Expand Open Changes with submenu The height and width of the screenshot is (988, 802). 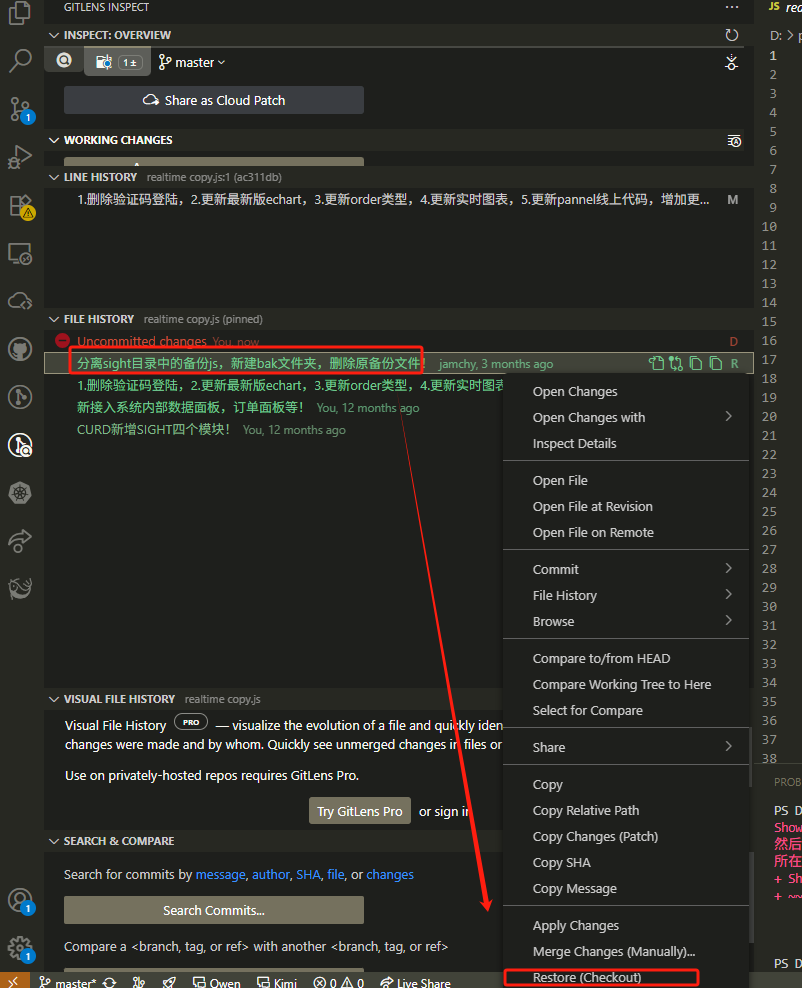(626, 417)
